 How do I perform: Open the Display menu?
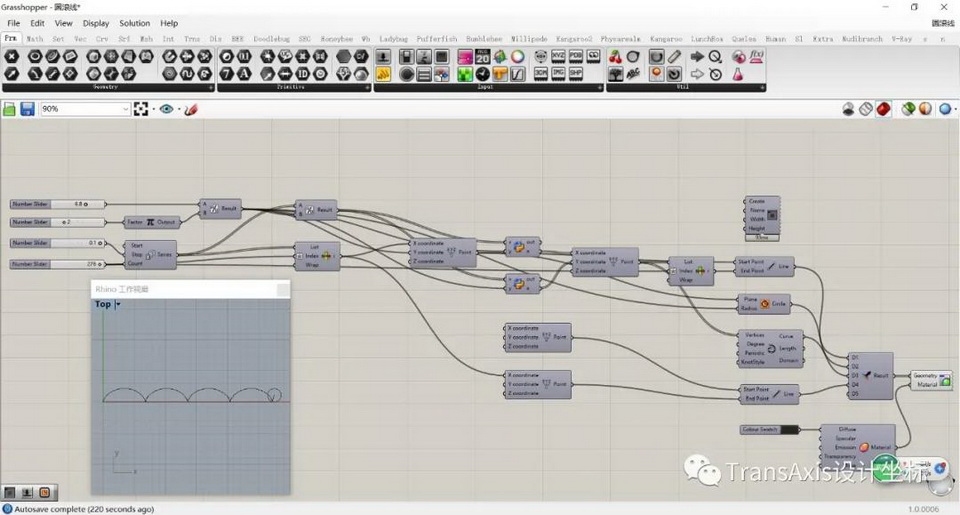point(96,23)
